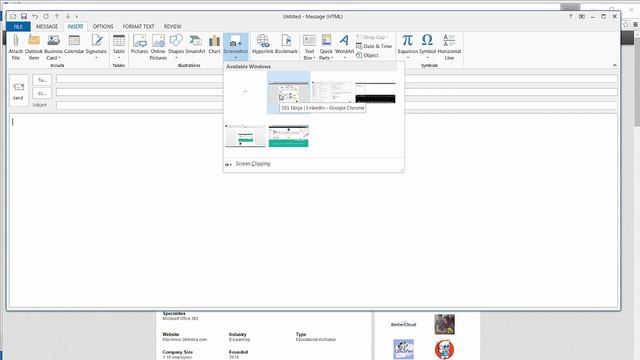Select the INSERT ribbon tab

(x=75, y=27)
